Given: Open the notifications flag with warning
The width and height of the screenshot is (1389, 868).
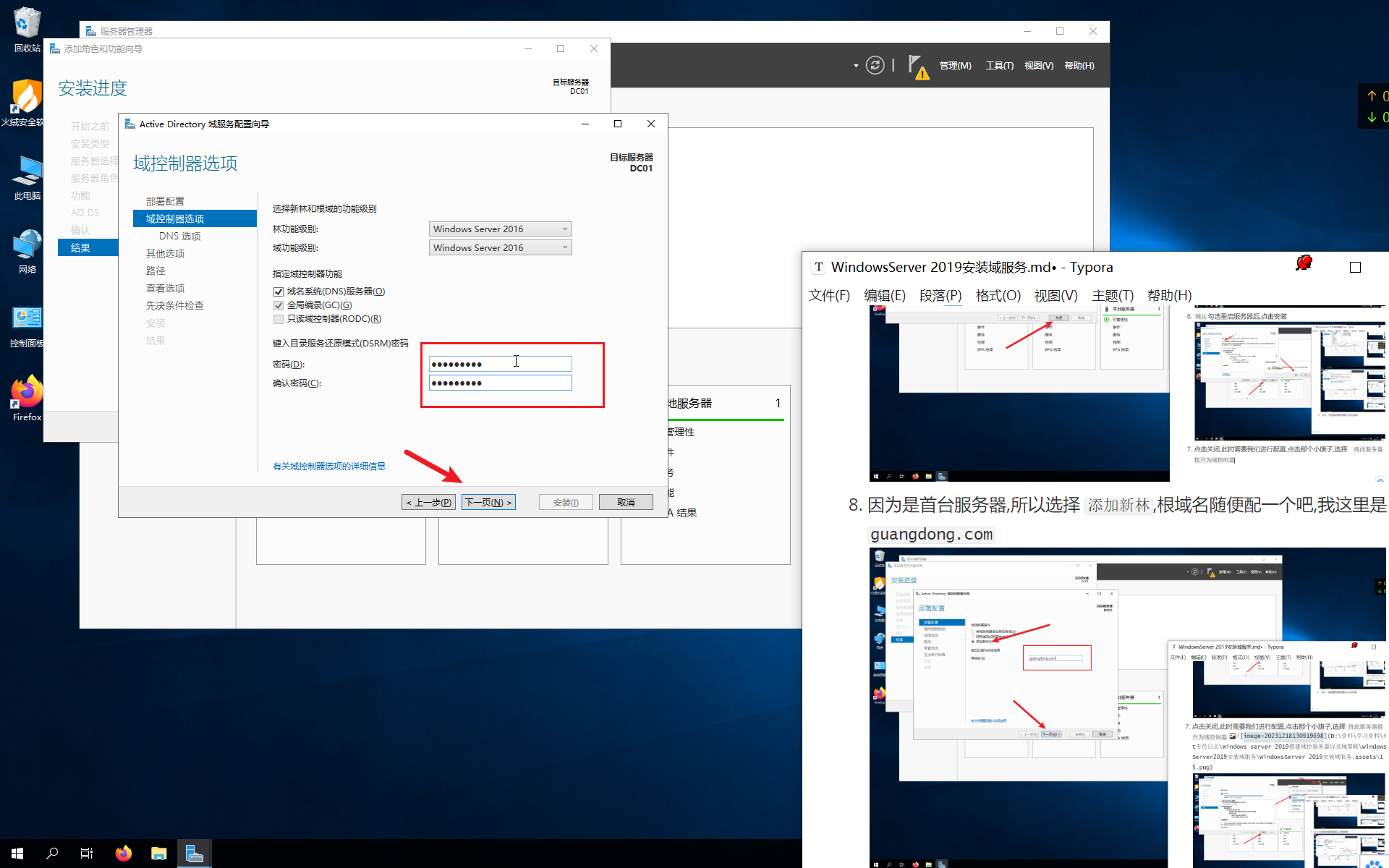Looking at the screenshot, I should tap(918, 67).
